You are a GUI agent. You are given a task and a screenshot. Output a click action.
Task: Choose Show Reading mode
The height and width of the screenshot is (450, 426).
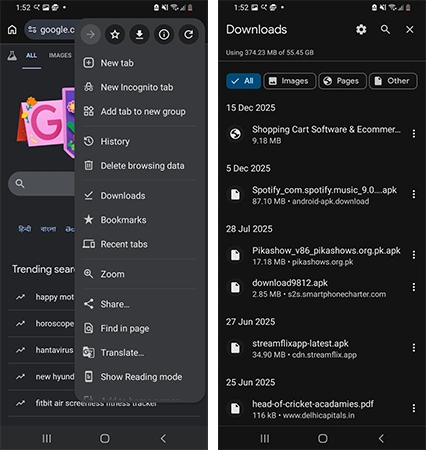(x=140, y=377)
